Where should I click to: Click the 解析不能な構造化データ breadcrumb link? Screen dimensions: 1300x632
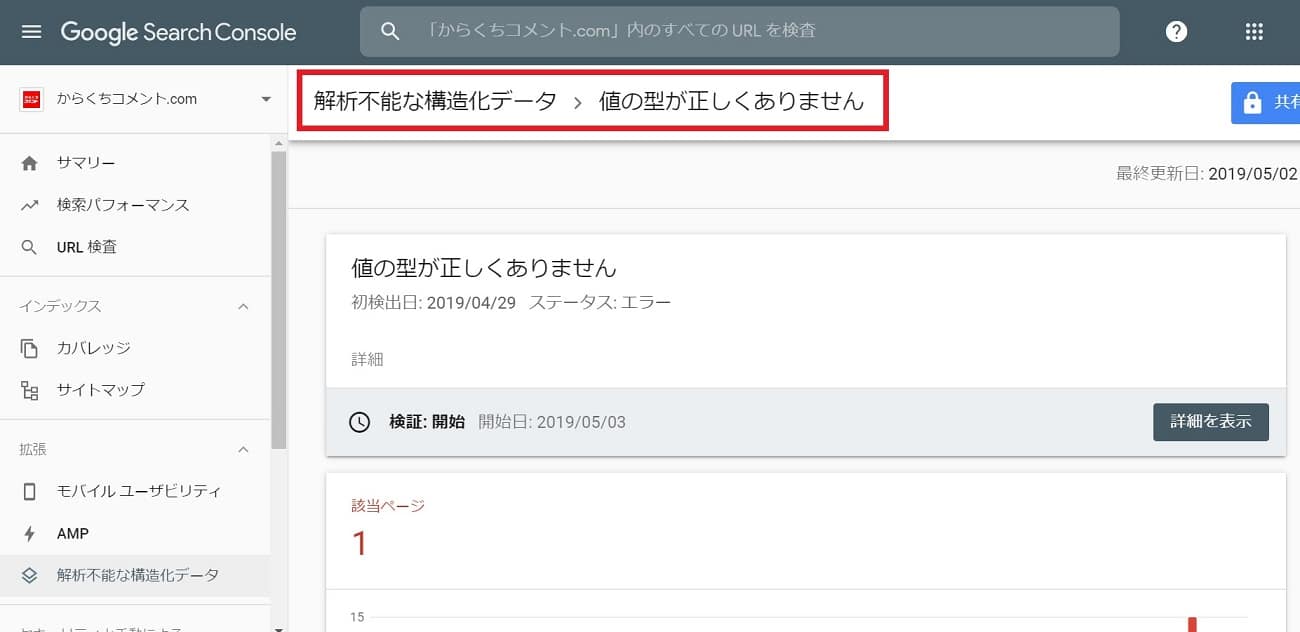point(435,101)
